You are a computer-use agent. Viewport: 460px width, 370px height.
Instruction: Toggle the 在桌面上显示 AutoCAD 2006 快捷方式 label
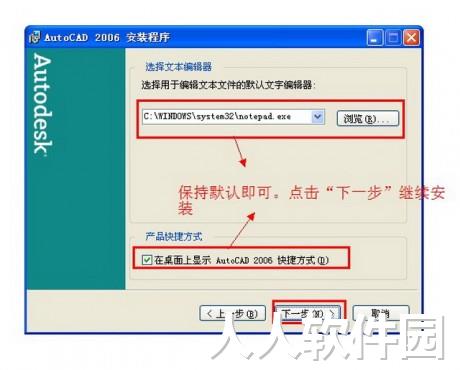241,260
